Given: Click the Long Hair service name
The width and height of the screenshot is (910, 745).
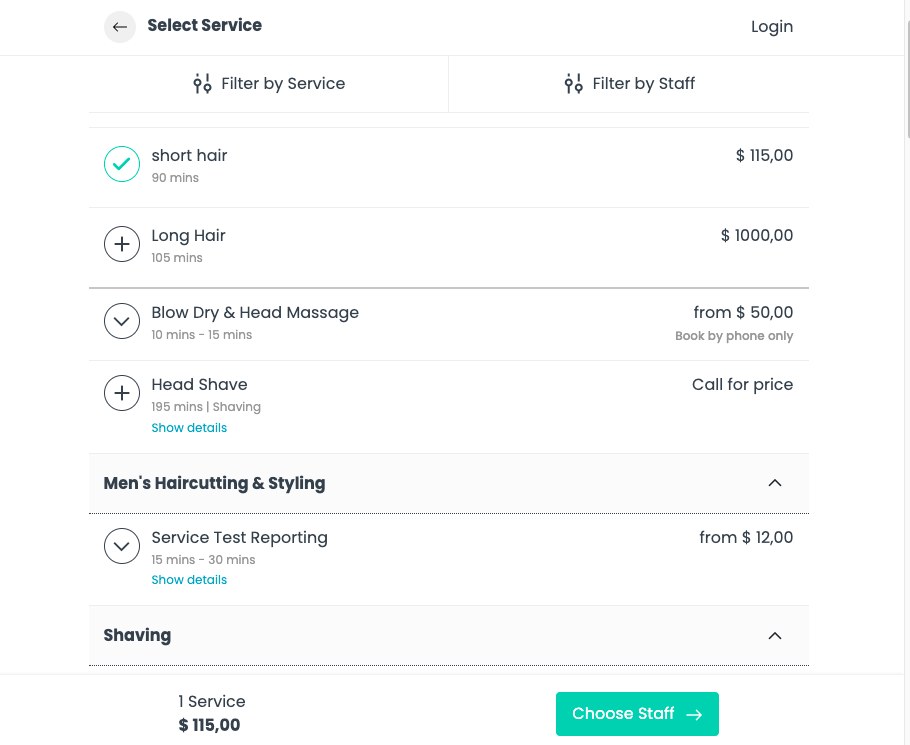Looking at the screenshot, I should coord(188,236).
